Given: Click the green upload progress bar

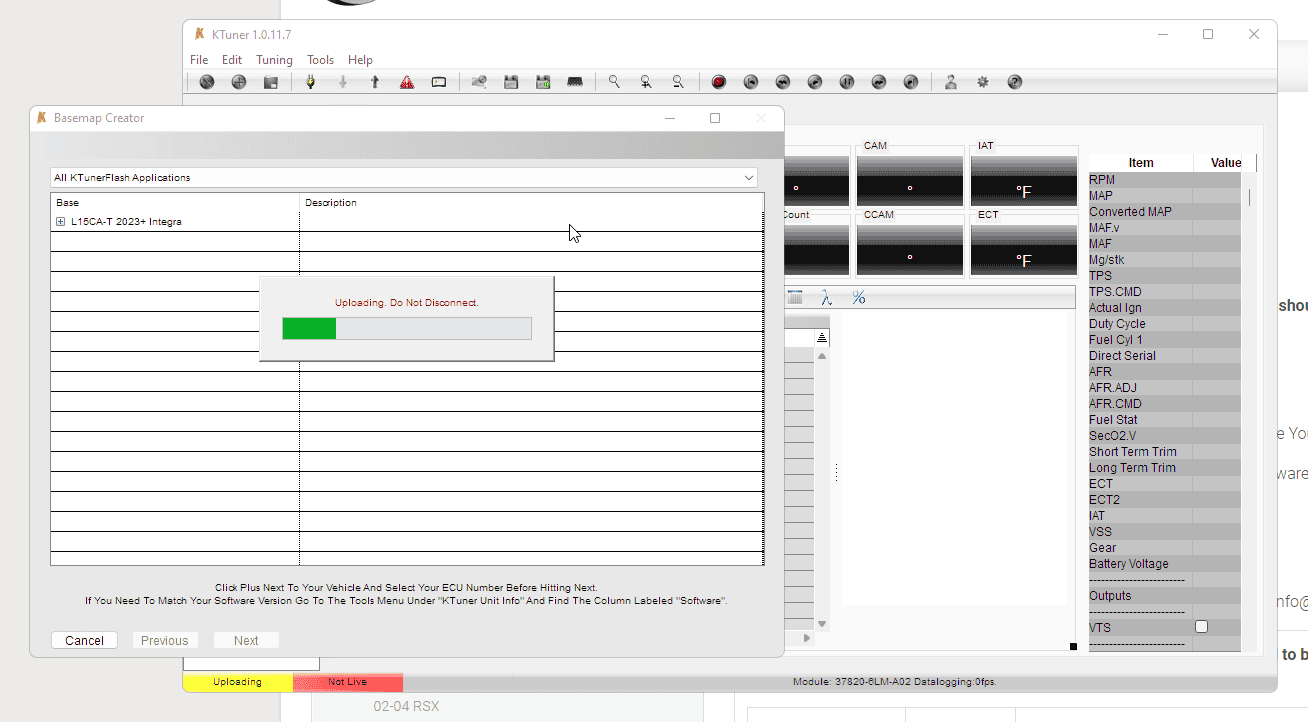Looking at the screenshot, I should coord(308,328).
